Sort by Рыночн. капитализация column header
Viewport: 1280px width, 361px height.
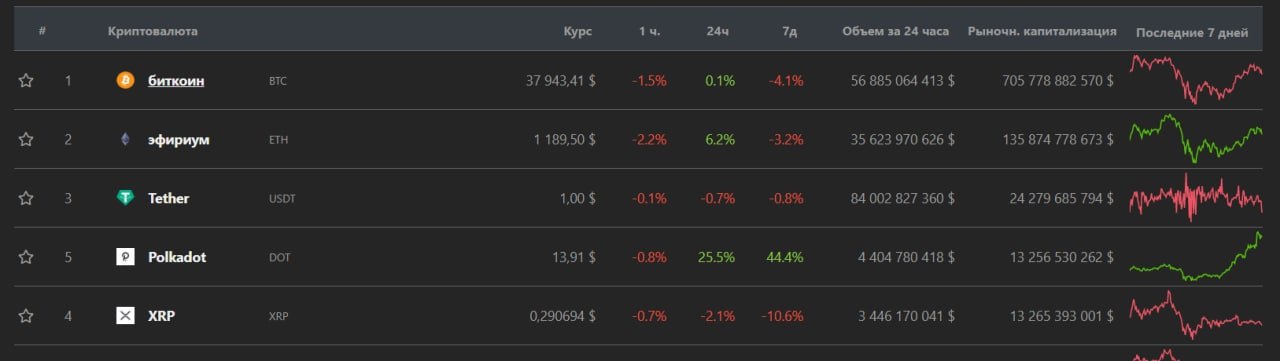point(1042,31)
